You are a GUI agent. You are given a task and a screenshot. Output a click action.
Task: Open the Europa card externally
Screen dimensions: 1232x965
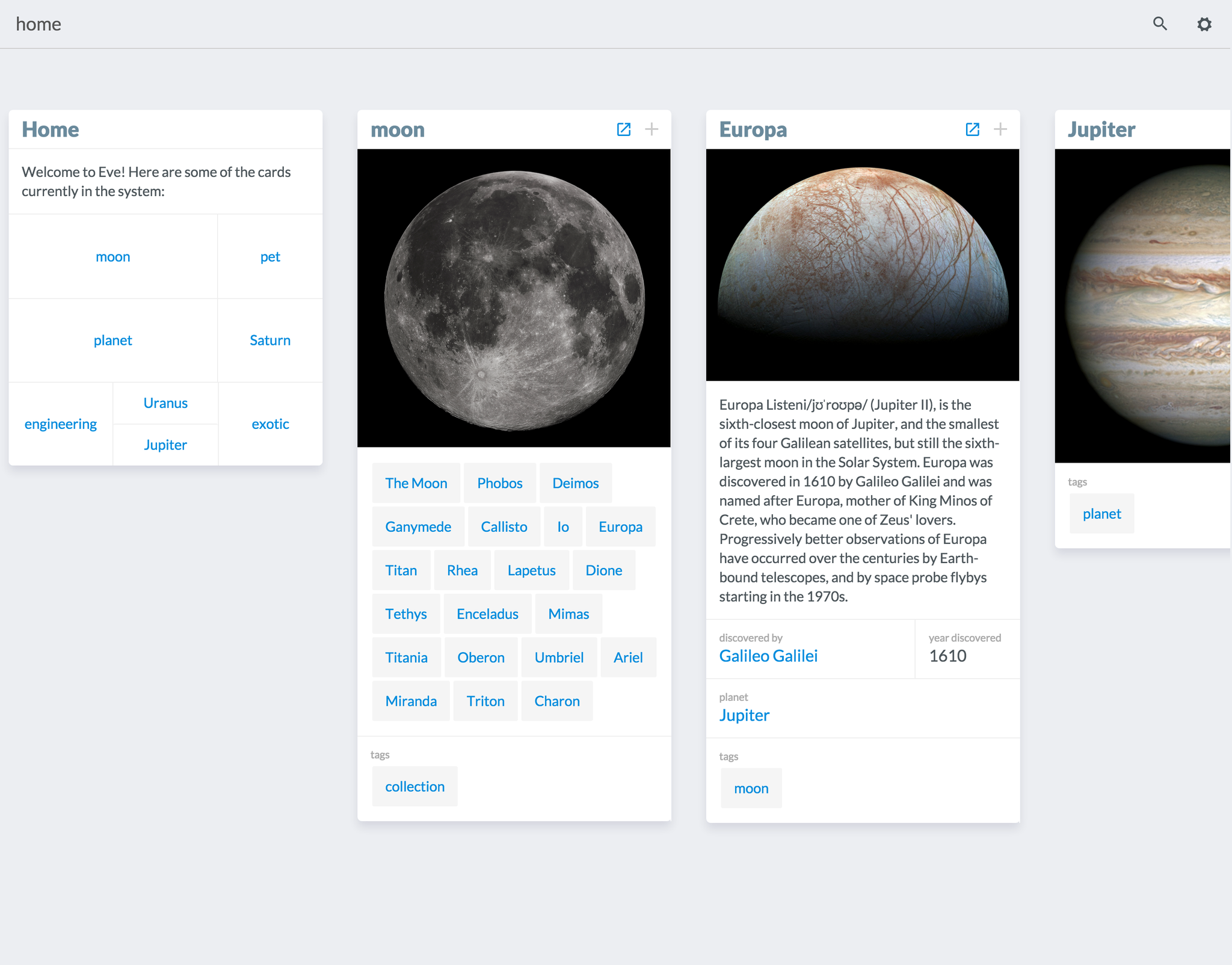(x=973, y=129)
